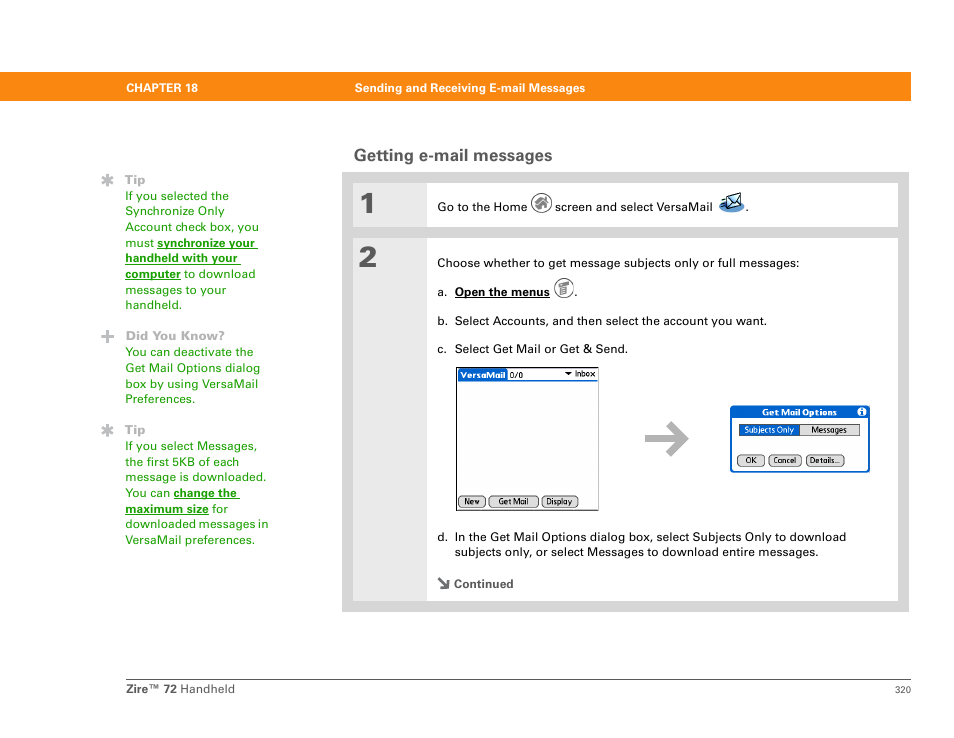
Task: Select Subjects Only in Get Mail Options
Action: 769,430
